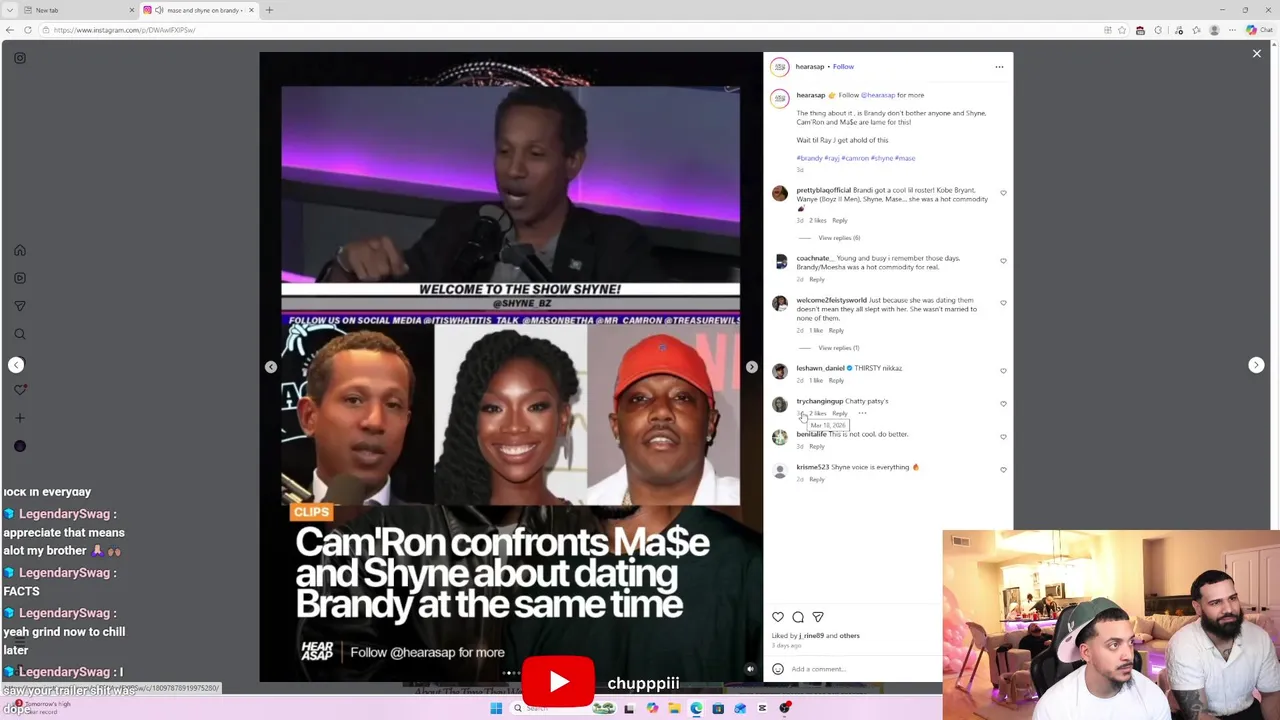This screenshot has width=1280, height=720.
Task: Open post options three-dot menu
Action: pos(999,67)
